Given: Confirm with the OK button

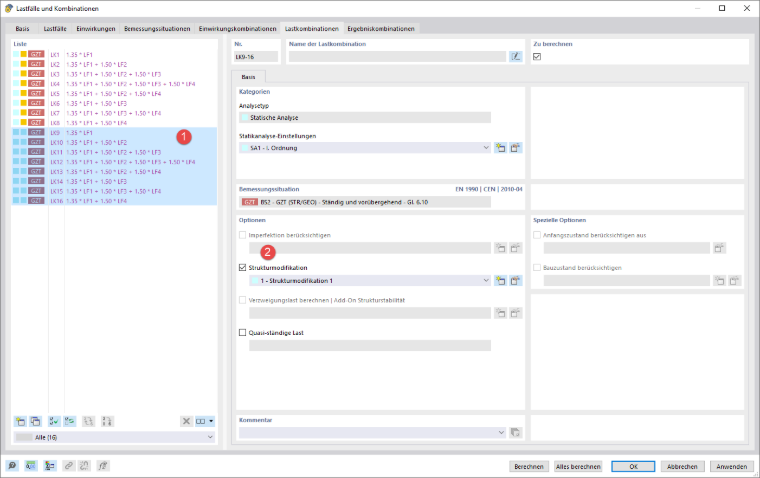Looking at the screenshot, I should [x=633, y=466].
